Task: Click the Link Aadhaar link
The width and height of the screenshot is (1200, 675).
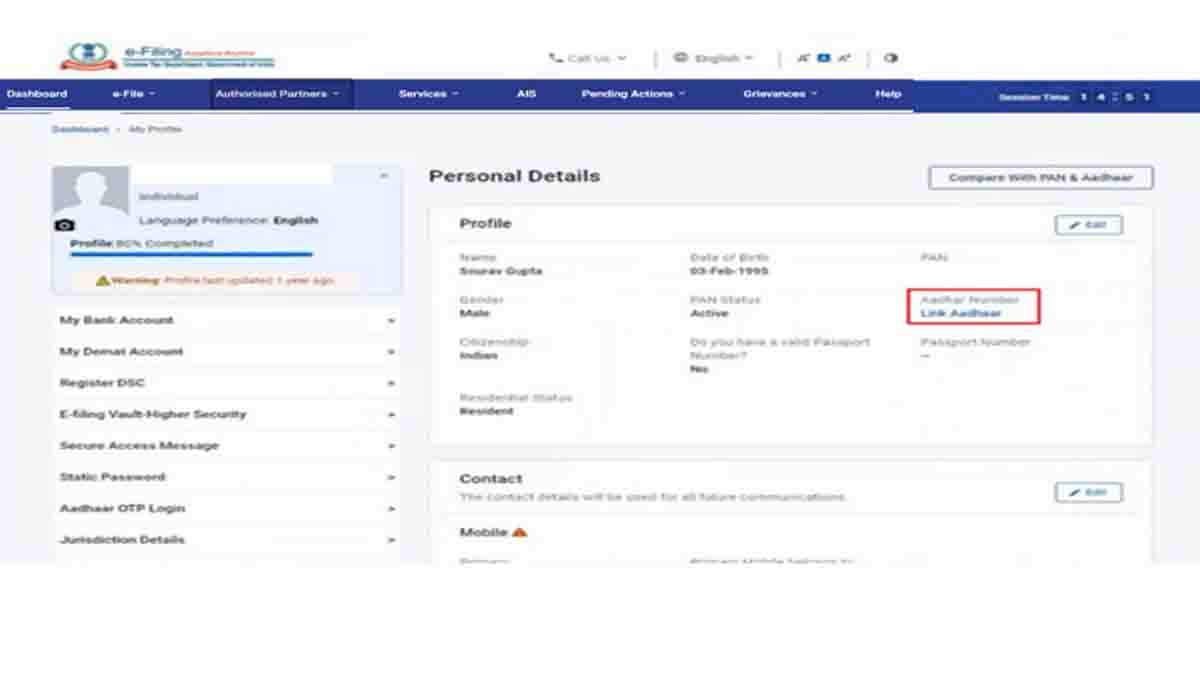Action: coord(960,314)
